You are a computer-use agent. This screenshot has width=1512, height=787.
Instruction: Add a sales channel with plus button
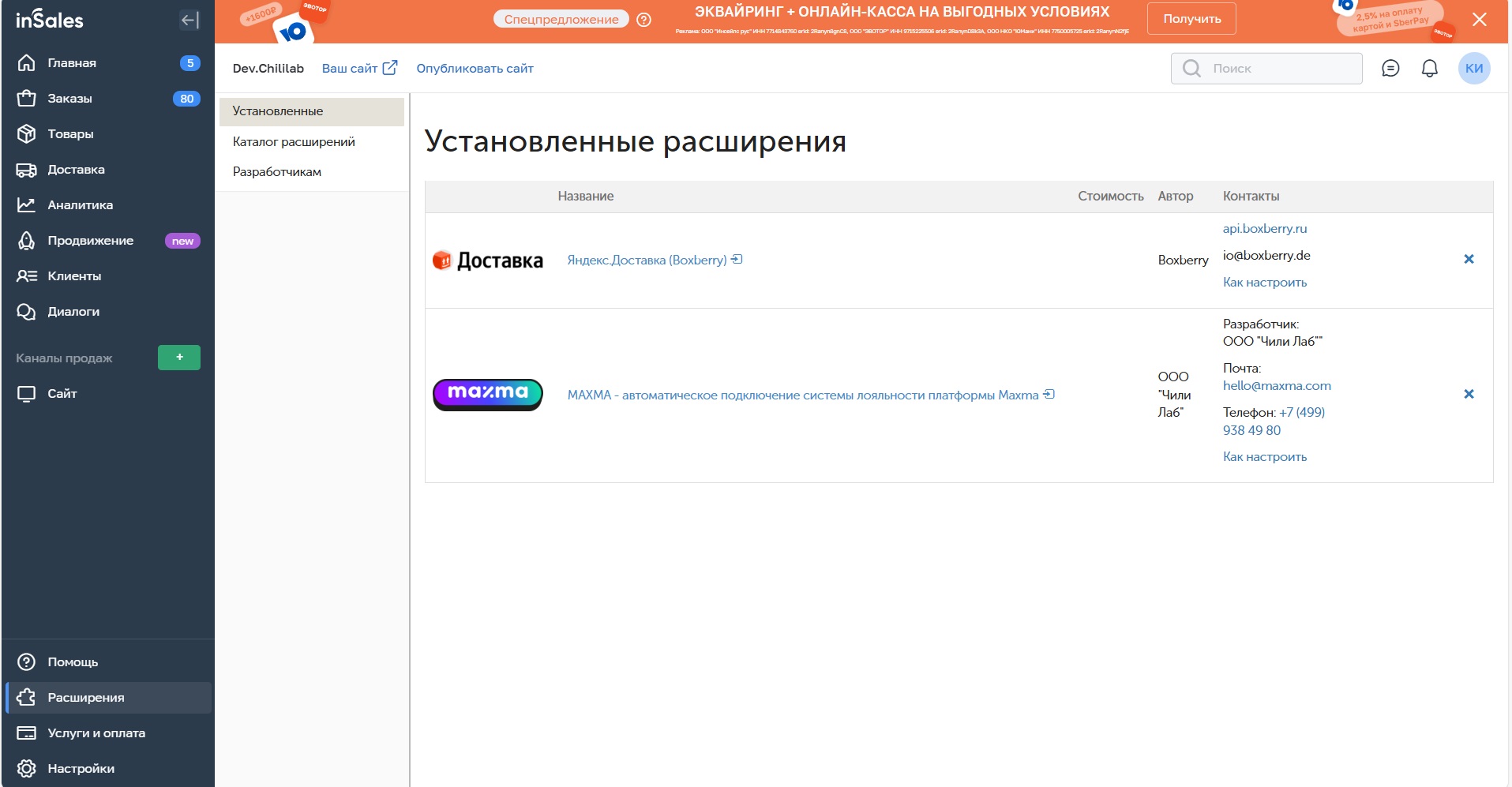coord(179,358)
